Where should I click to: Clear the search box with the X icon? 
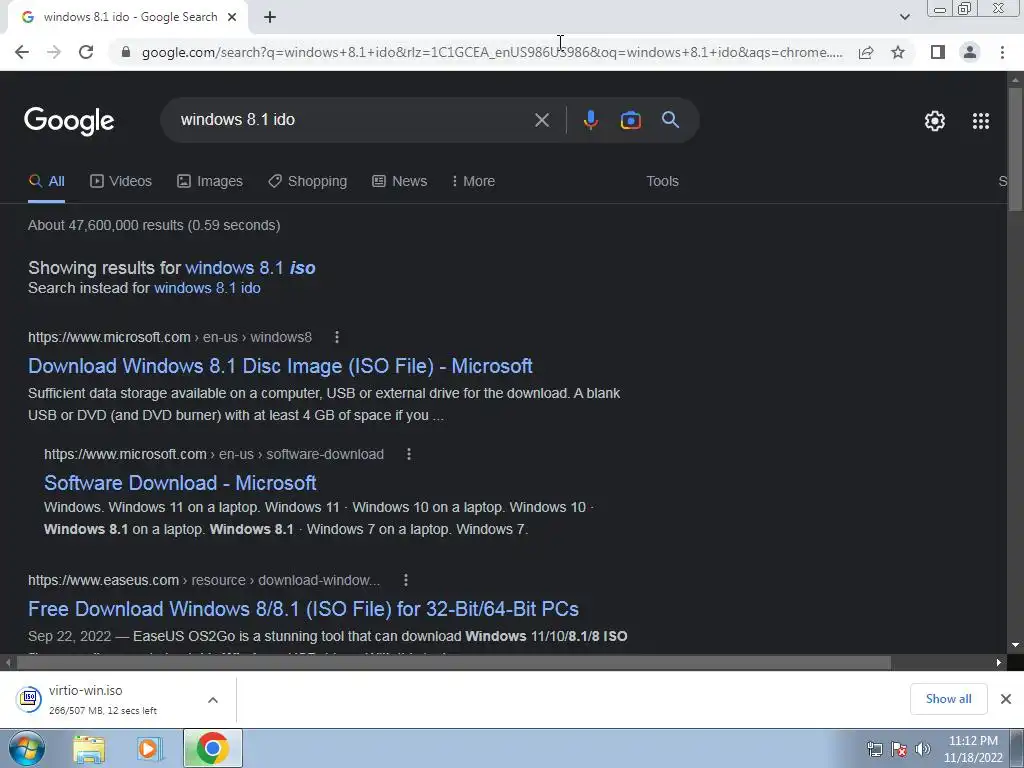click(542, 120)
